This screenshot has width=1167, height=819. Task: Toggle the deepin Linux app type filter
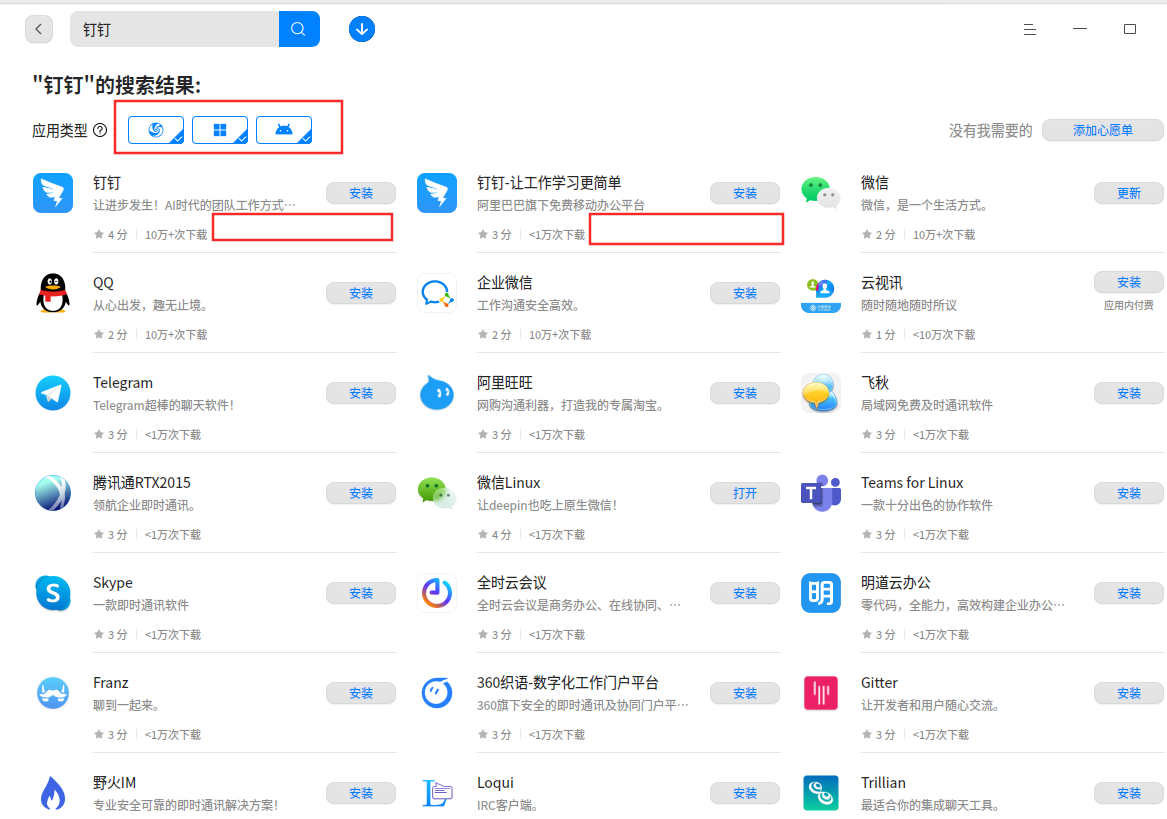[x=156, y=130]
